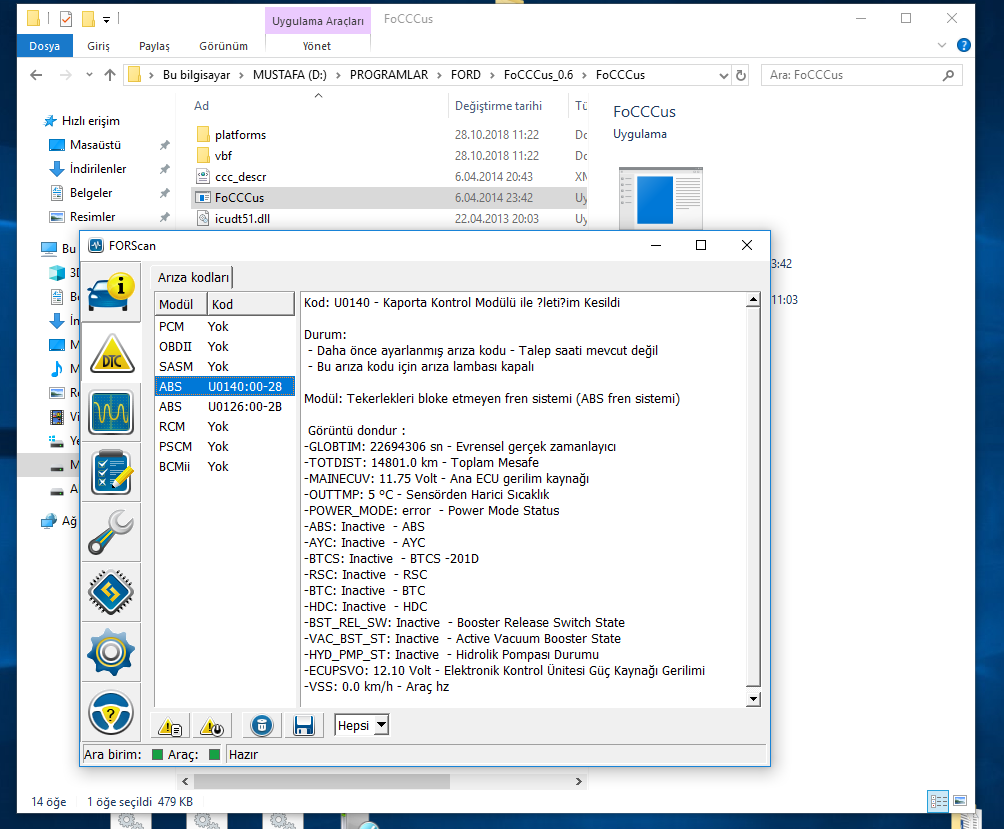Screen dimensions: 1004x829
Task: Select the PCM module row
Action: click(x=224, y=326)
